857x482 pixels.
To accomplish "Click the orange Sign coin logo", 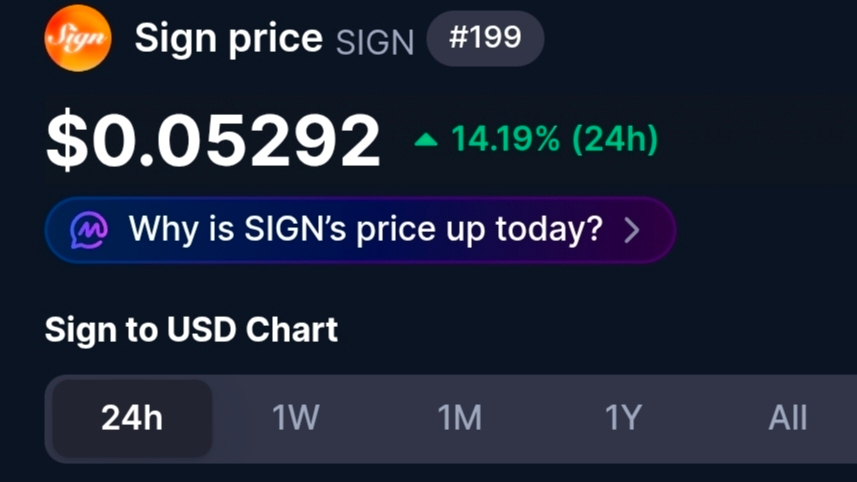I will tap(78, 38).
